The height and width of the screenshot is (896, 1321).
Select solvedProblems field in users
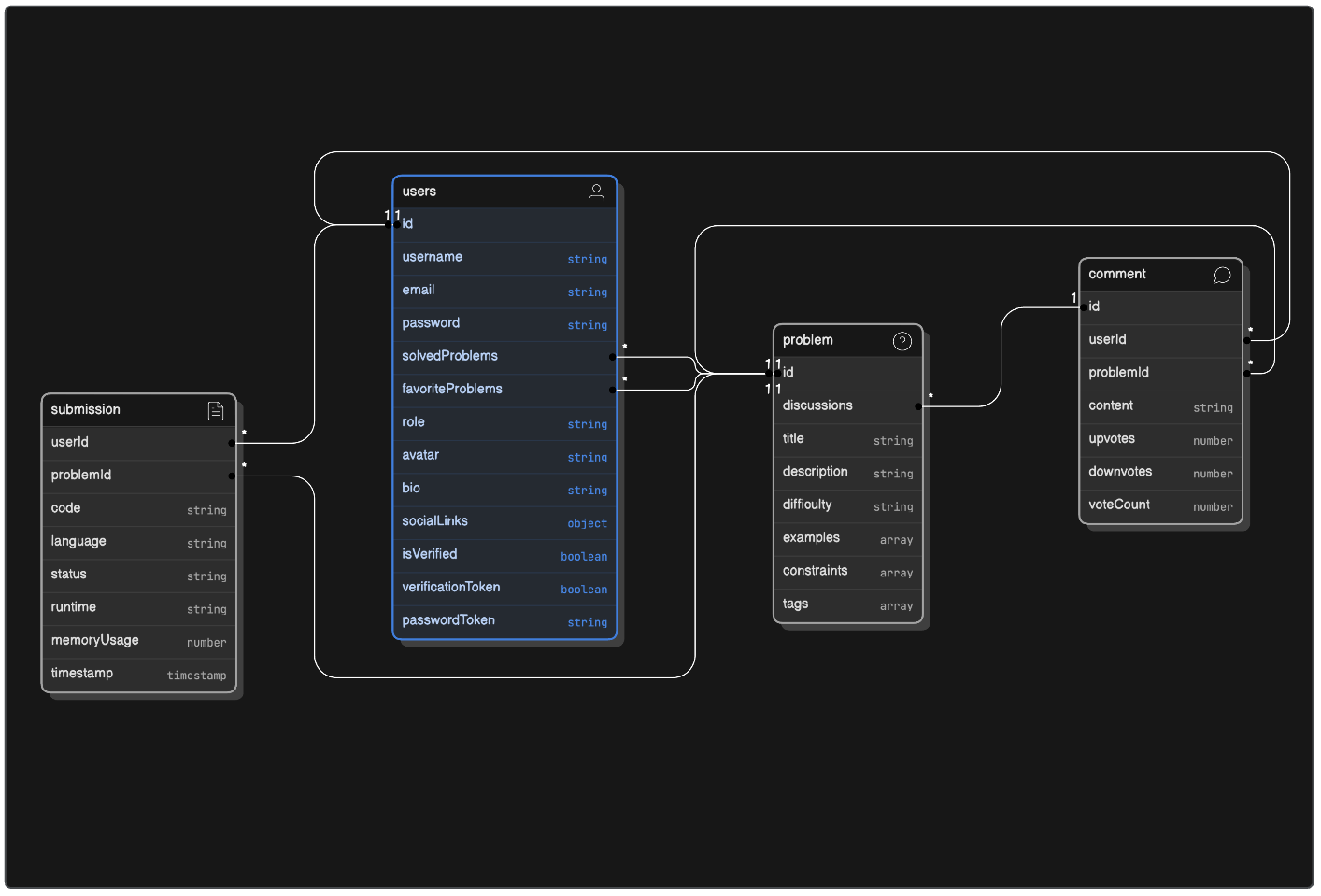[504, 356]
